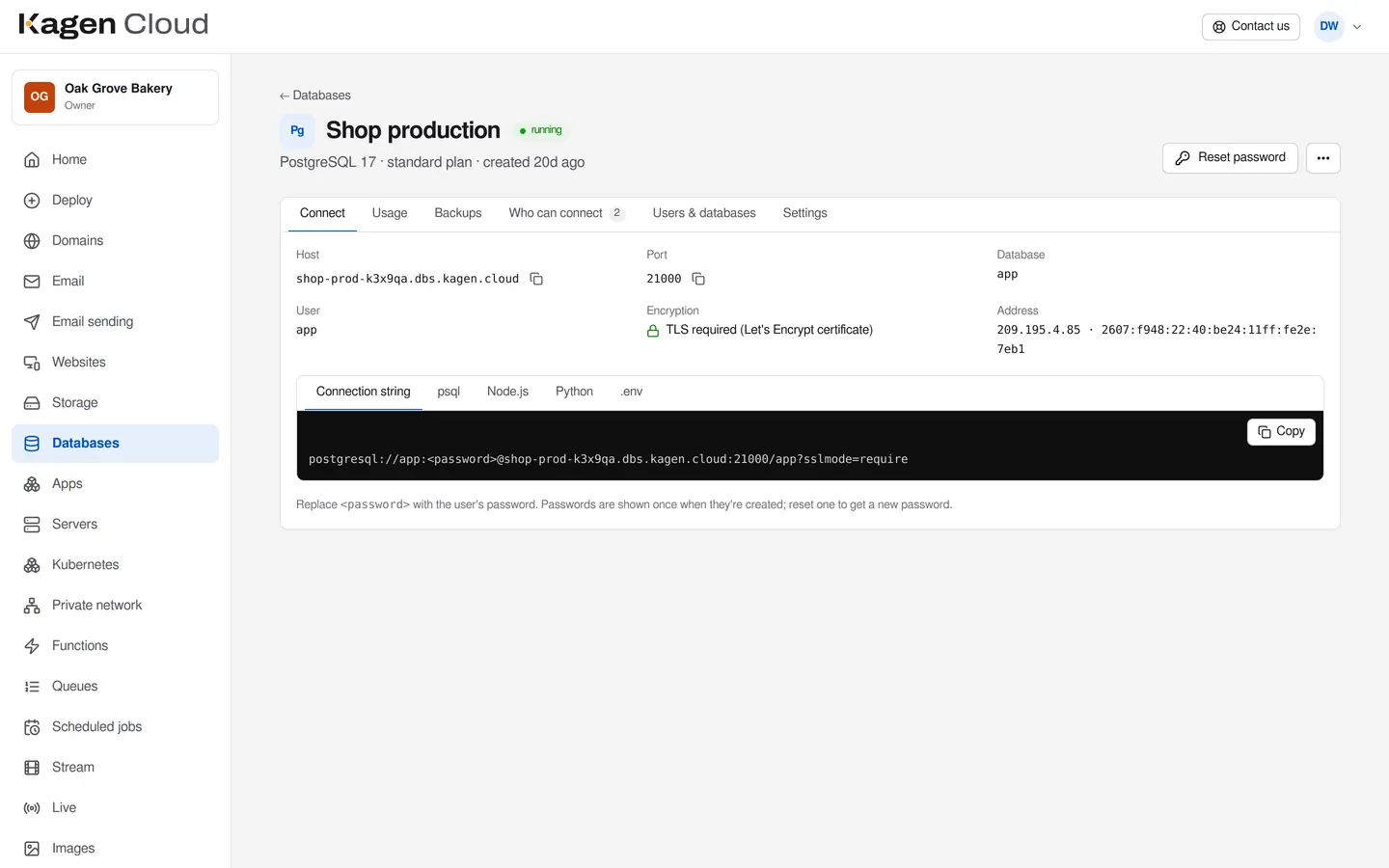Open Apps in the sidebar
Screen dimensions: 1389x868
pos(115,484)
